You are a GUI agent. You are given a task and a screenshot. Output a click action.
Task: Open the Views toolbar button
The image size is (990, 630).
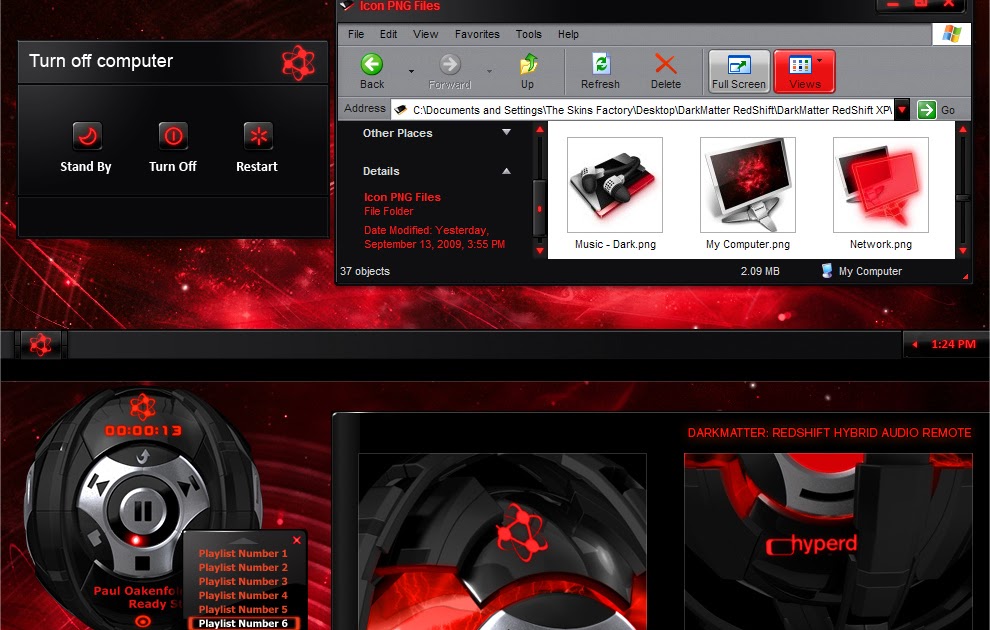tap(804, 71)
